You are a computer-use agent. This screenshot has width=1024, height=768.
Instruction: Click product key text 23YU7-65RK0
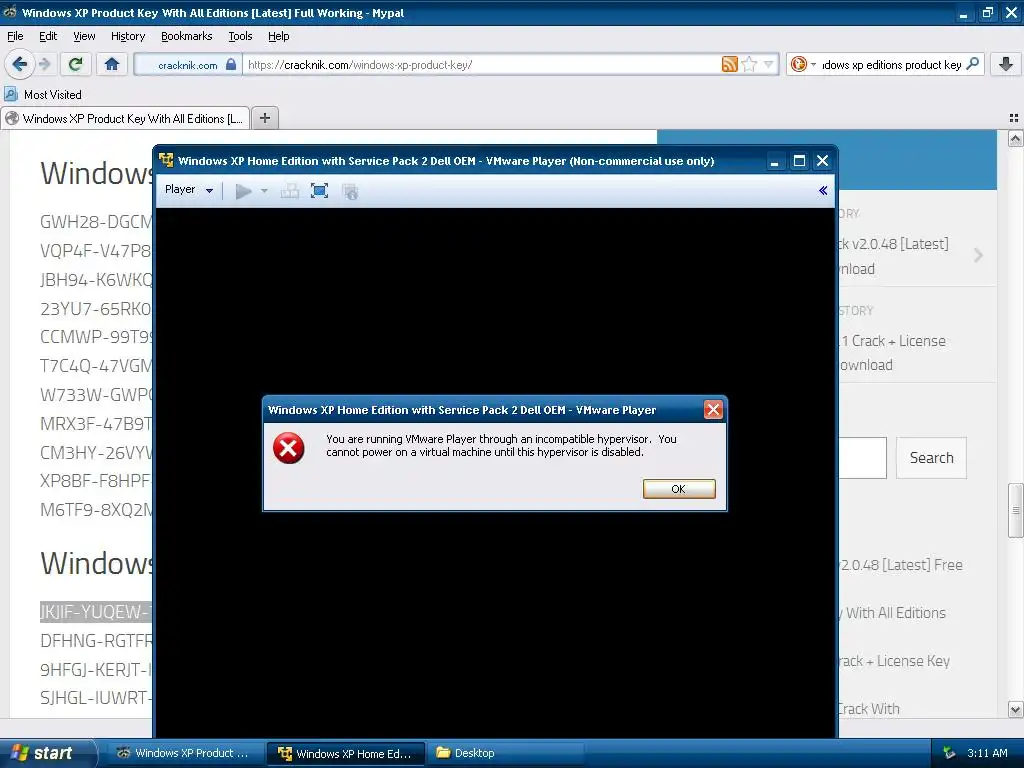96,308
